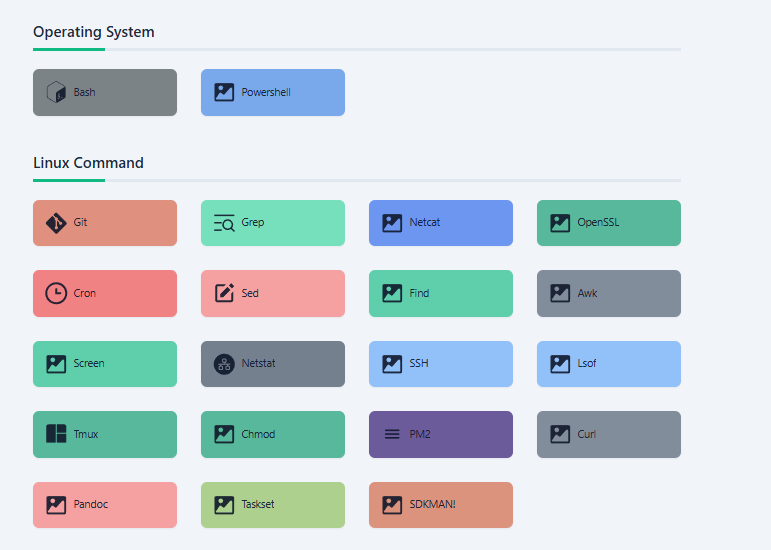The height and width of the screenshot is (550, 771).
Task: Go to the OpenSSL card
Action: pyautogui.click(x=609, y=223)
